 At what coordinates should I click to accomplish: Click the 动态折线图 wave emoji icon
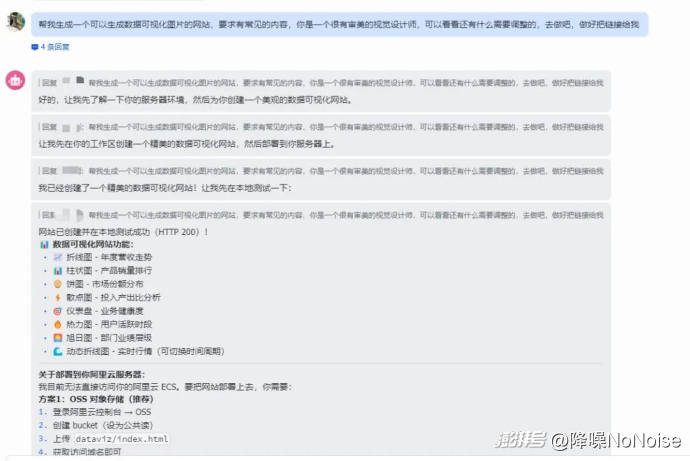pyautogui.click(x=58, y=351)
